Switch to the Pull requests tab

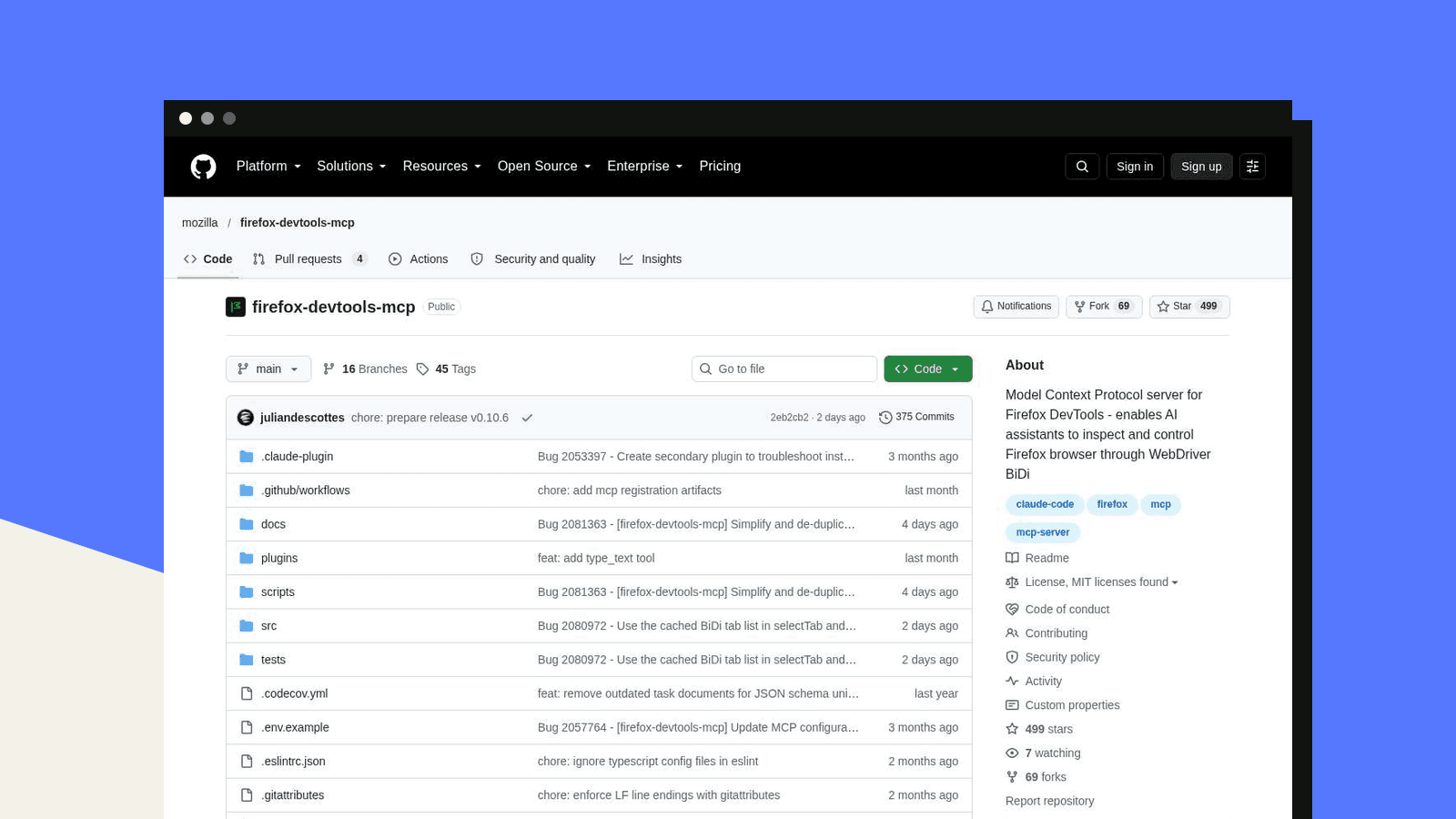point(309,259)
